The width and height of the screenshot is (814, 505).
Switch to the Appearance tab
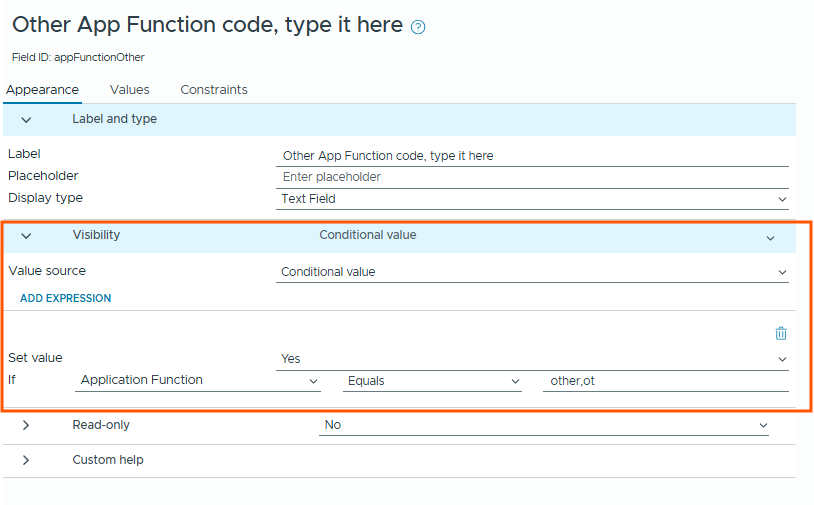click(x=42, y=90)
